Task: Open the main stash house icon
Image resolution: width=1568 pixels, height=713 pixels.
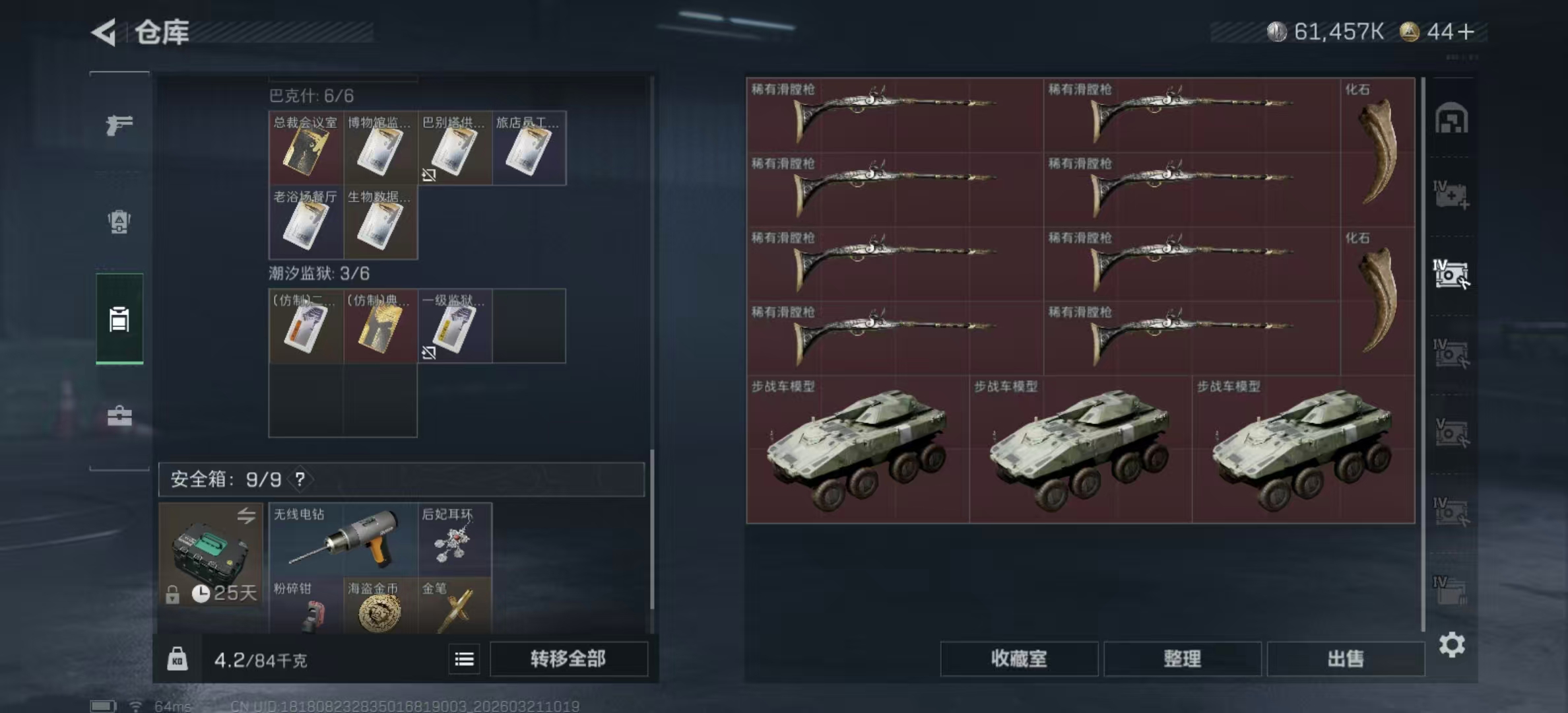Action: pos(1451,118)
